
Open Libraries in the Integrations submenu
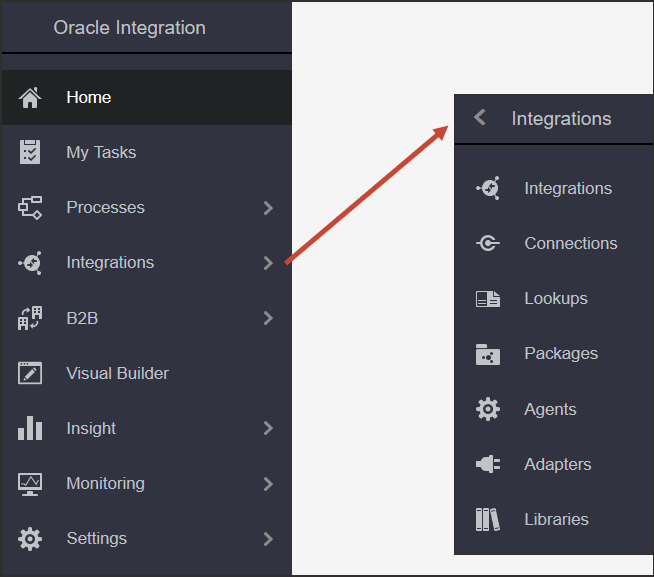click(x=554, y=519)
